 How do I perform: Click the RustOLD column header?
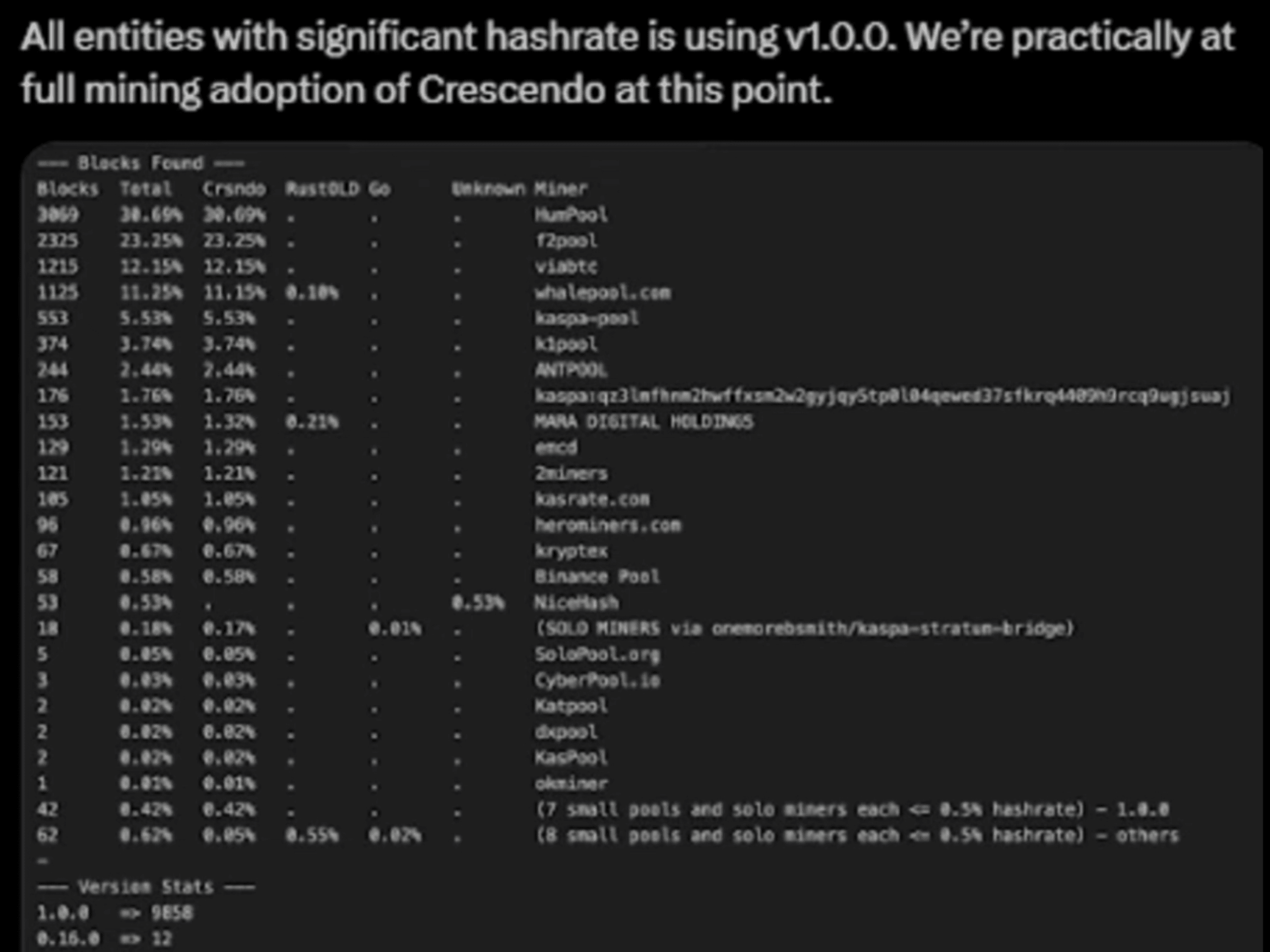322,189
